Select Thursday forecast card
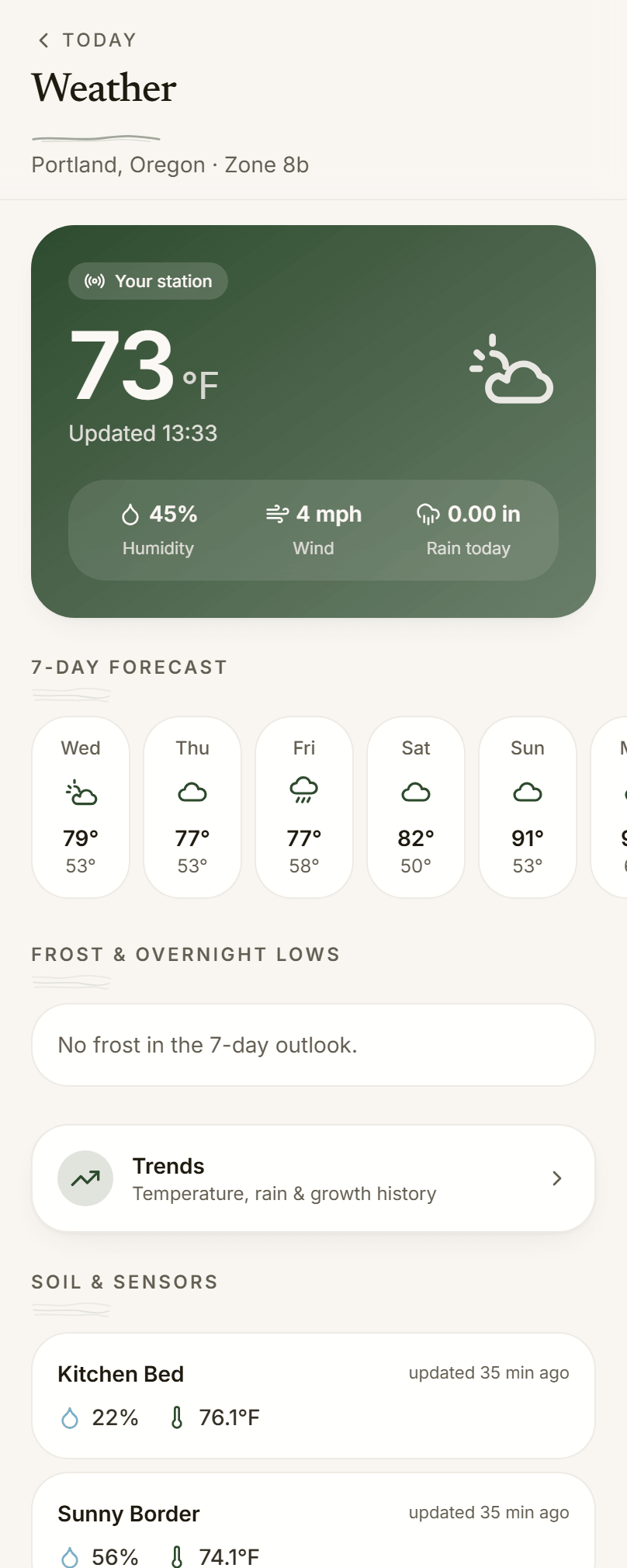The height and width of the screenshot is (1568, 627). click(x=192, y=807)
